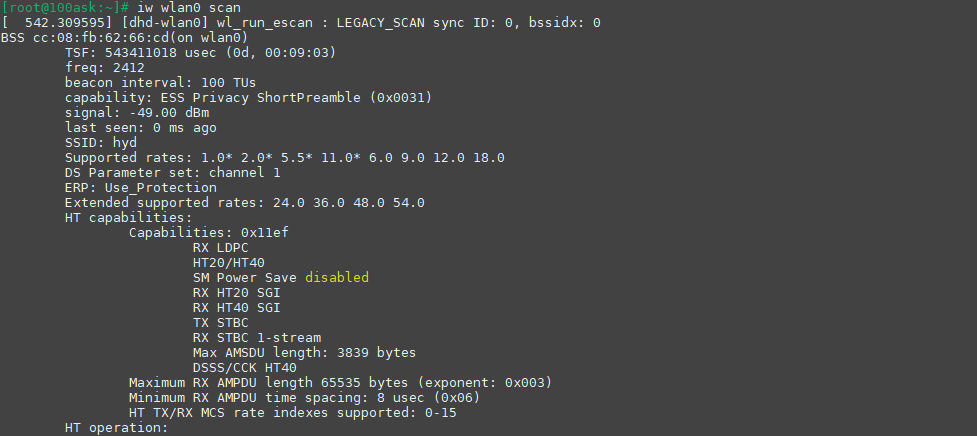Viewport: 977px width, 436px height.
Task: Click the 'ERP: Use_Protection' line
Action: pyautogui.click(x=141, y=187)
